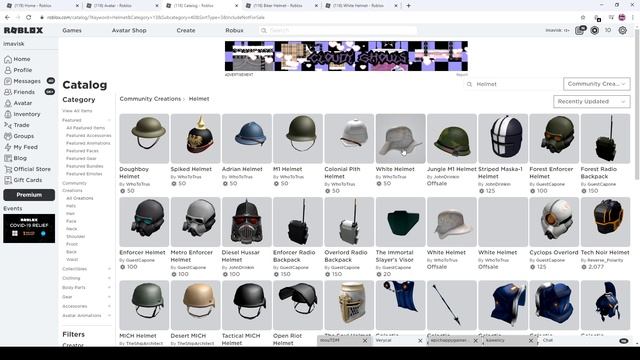Click View All Items link
640x360 pixels.
click(x=77, y=111)
